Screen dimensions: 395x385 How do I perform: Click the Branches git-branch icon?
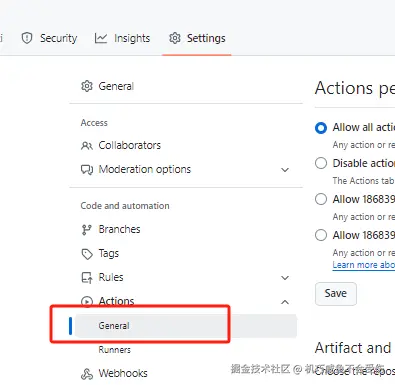87,230
